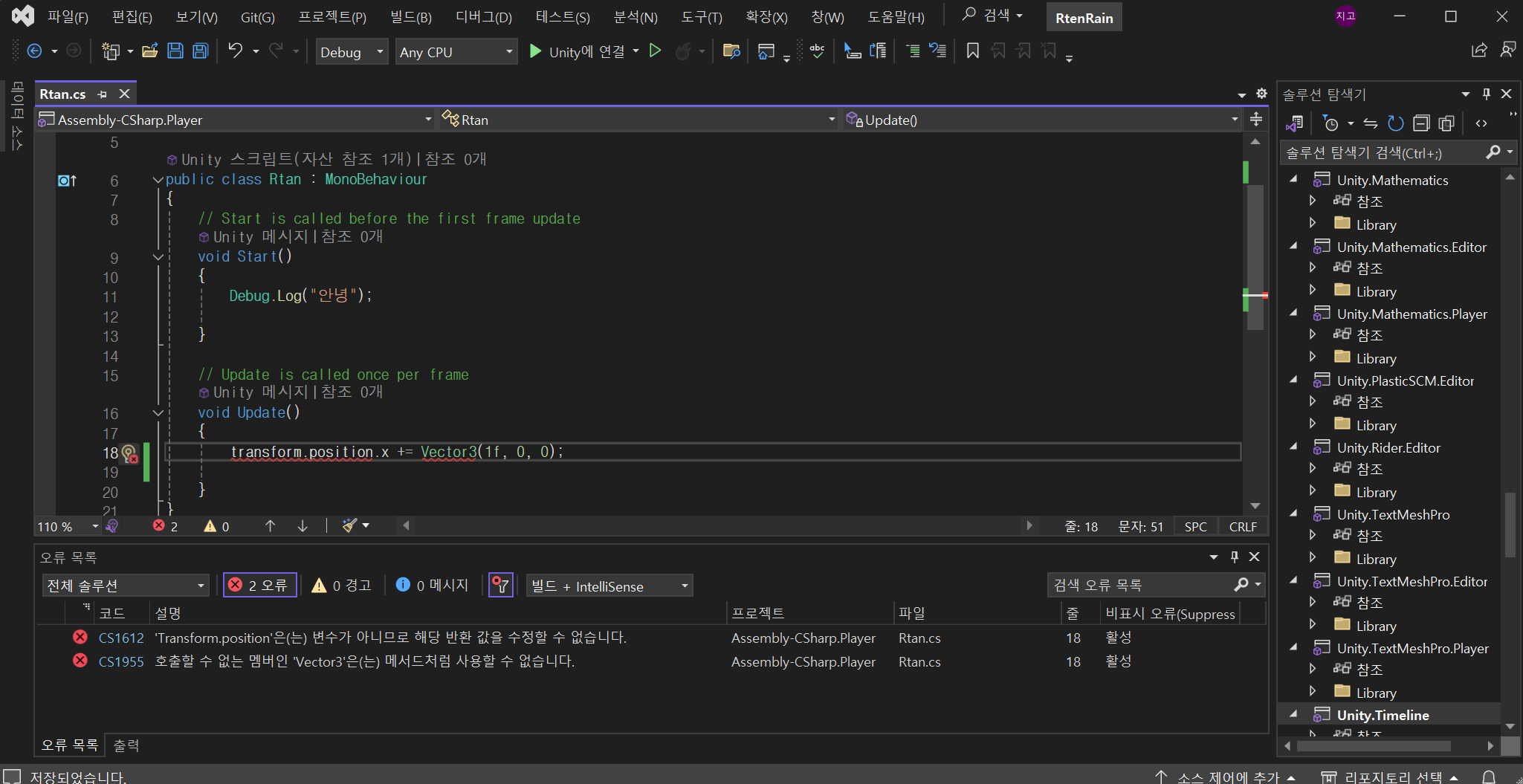
Task: Toggle the 0 메시지 messages filter
Action: 433,586
